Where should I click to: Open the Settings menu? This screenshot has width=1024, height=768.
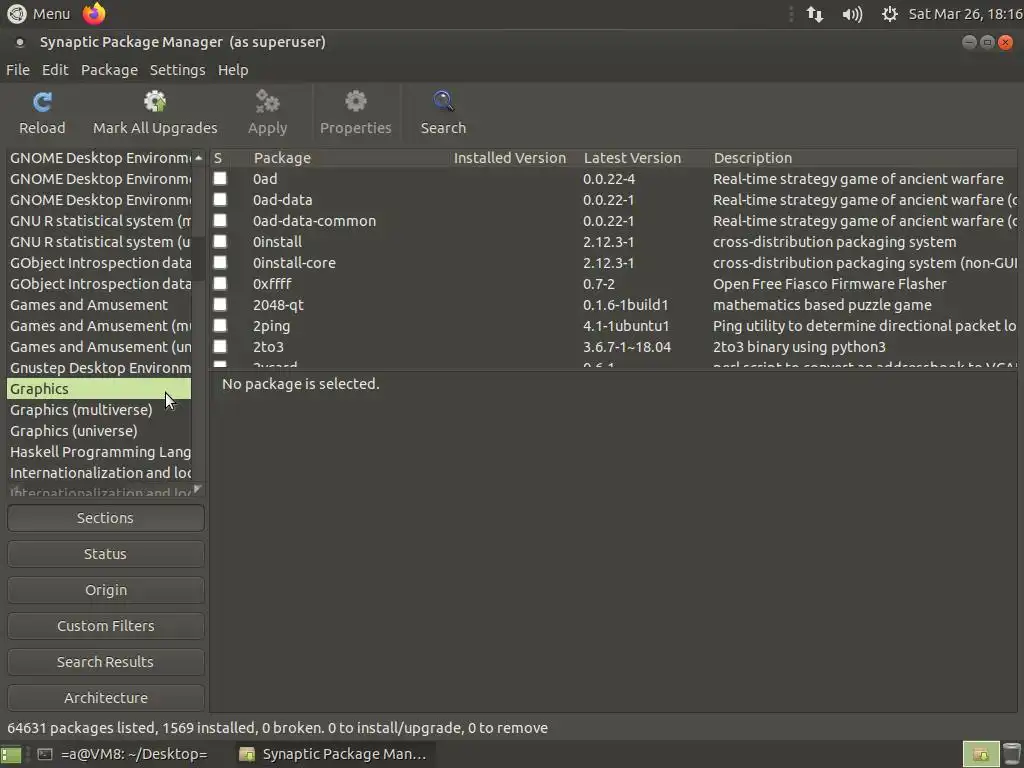tap(177, 70)
